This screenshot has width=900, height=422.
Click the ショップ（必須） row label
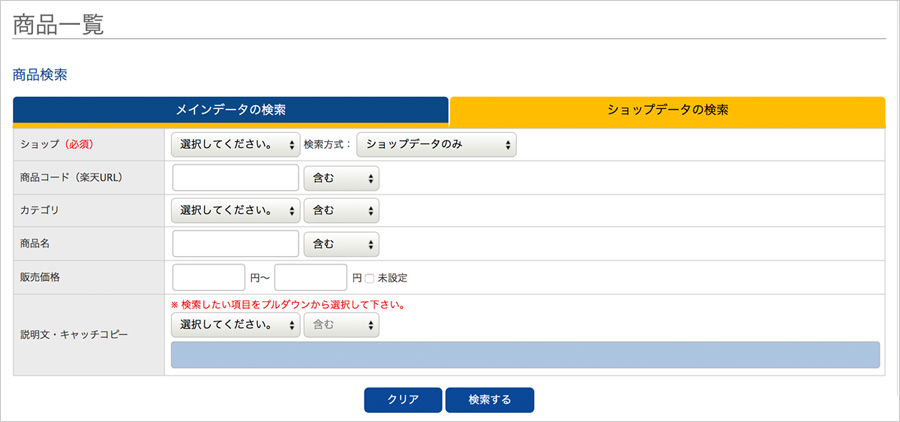pos(57,145)
